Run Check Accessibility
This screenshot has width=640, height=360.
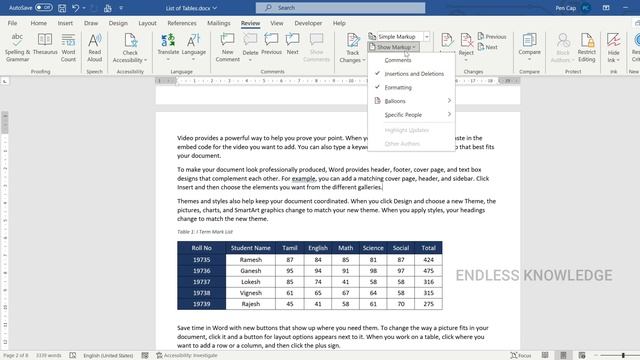point(130,47)
